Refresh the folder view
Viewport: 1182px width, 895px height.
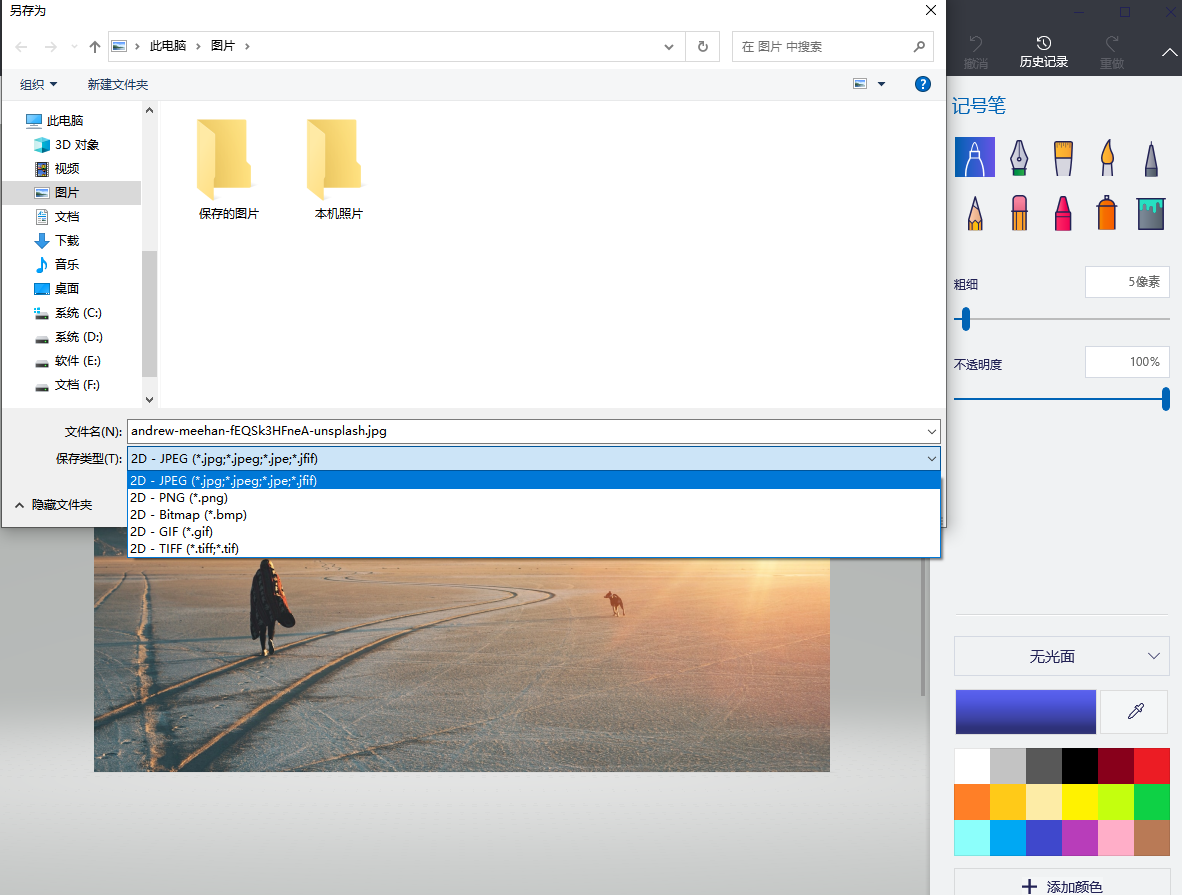click(703, 47)
